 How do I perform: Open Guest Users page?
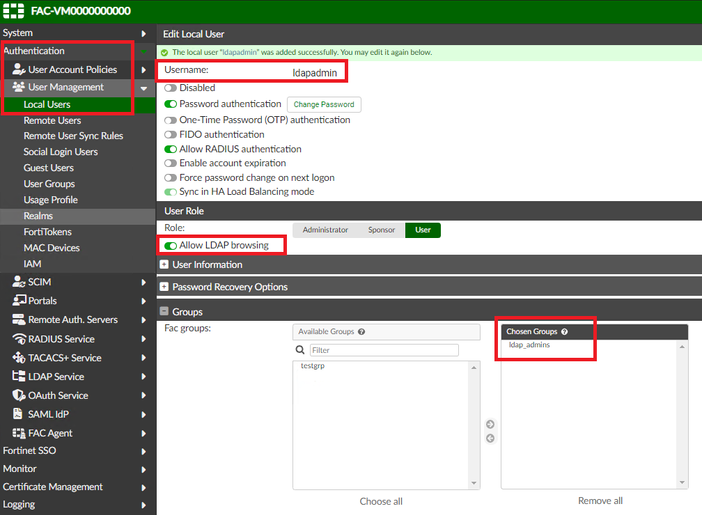(48, 168)
